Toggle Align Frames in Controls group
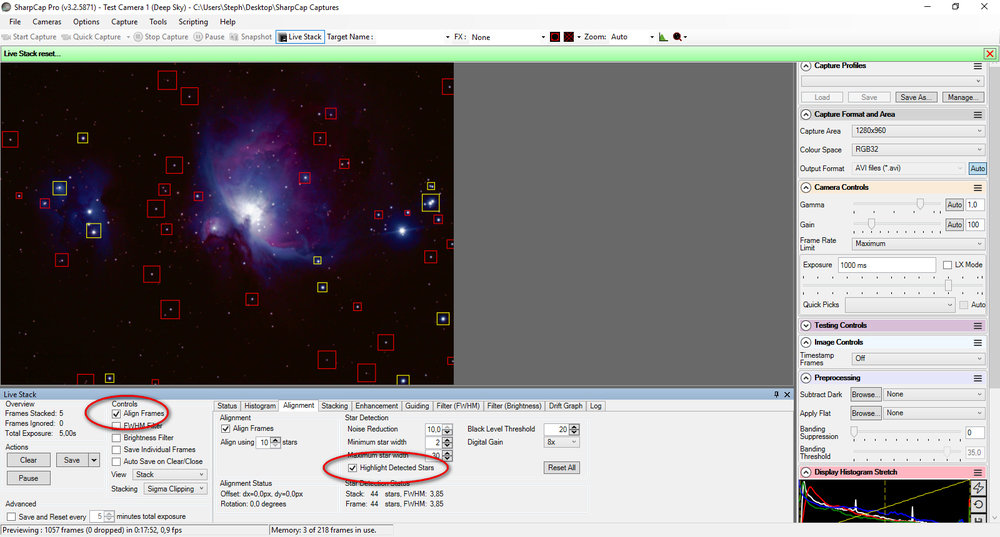1000x537 pixels. (x=116, y=414)
